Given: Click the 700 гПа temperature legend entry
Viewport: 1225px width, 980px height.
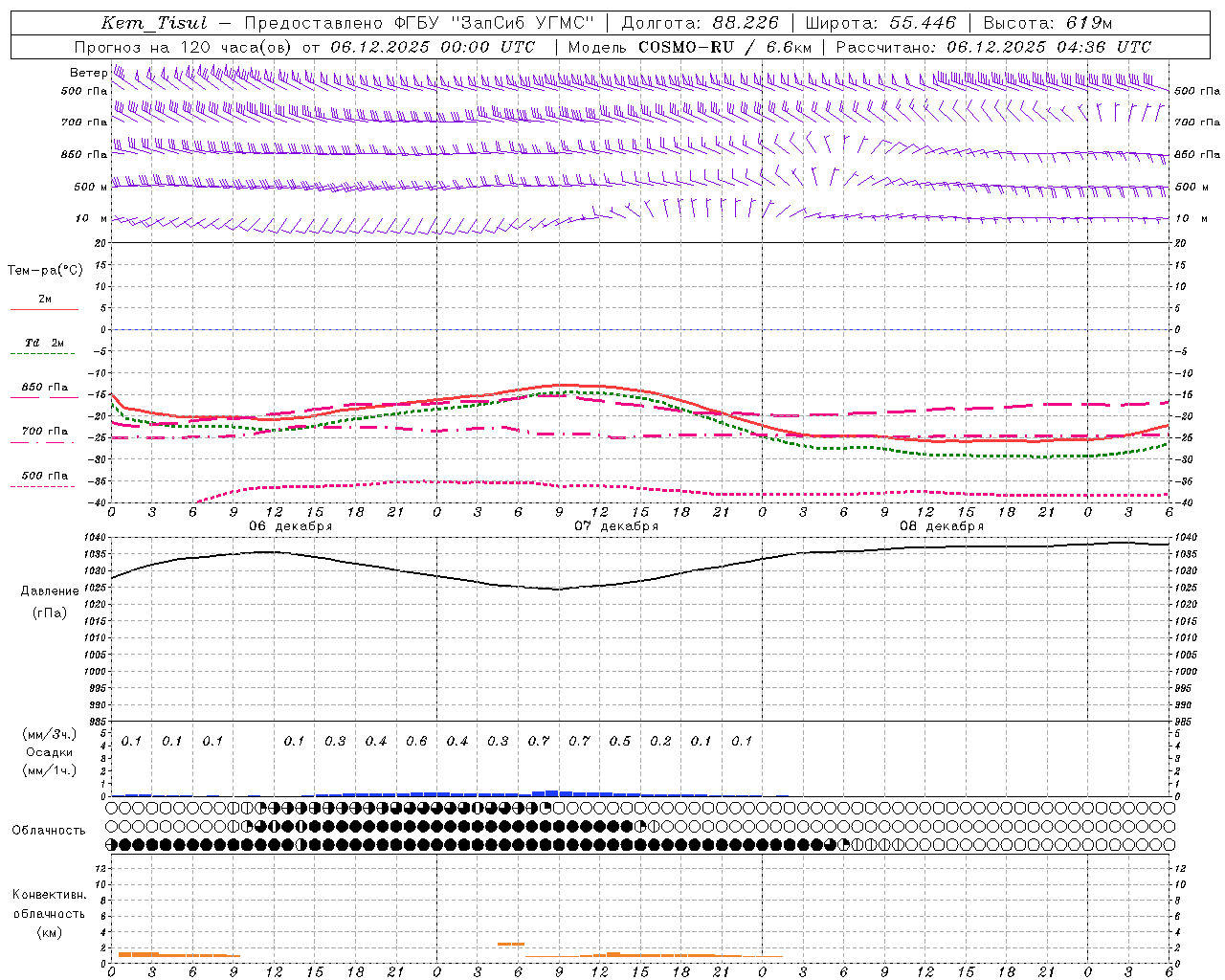Looking at the screenshot, I should (44, 434).
